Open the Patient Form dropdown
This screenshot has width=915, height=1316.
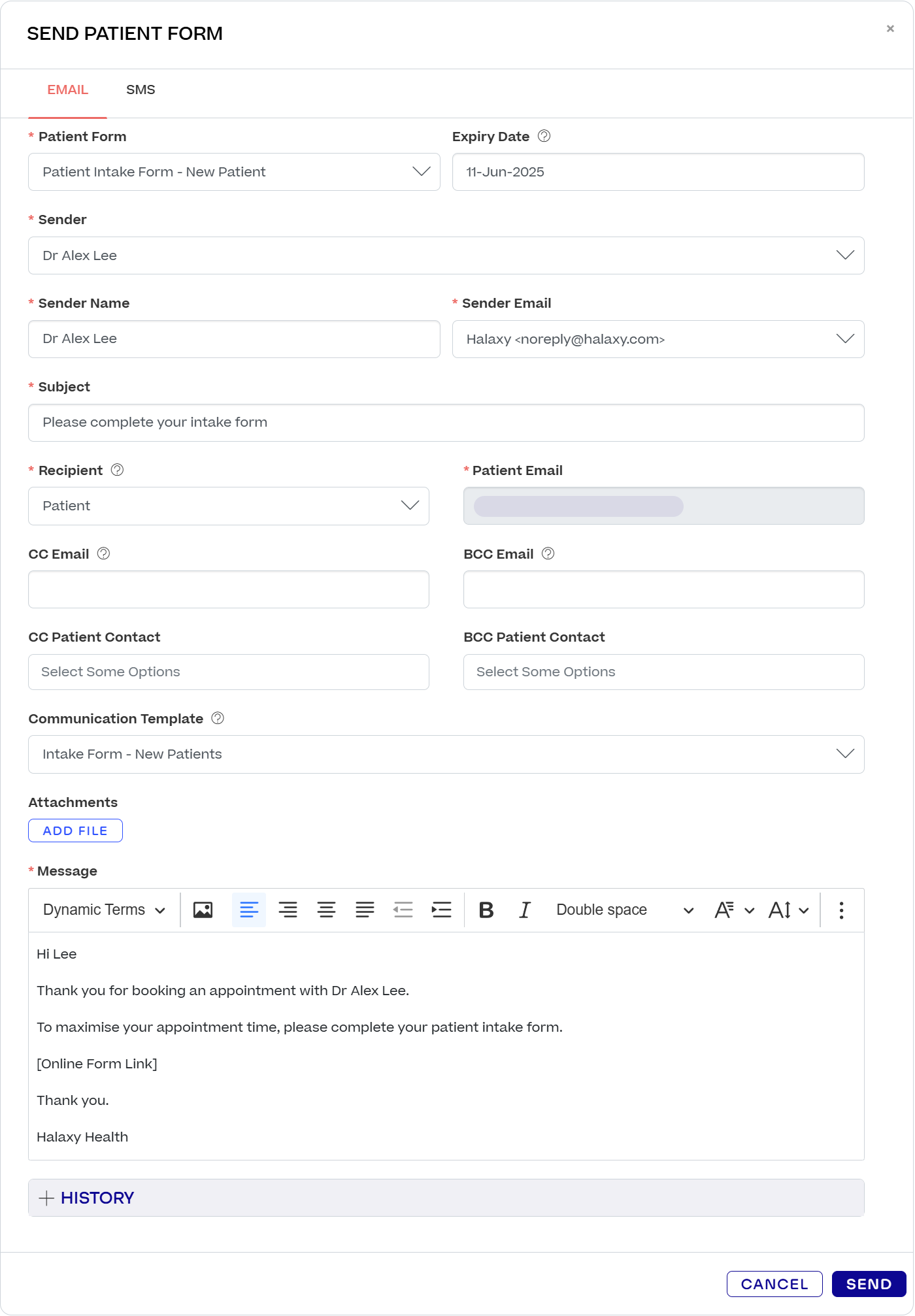click(233, 172)
